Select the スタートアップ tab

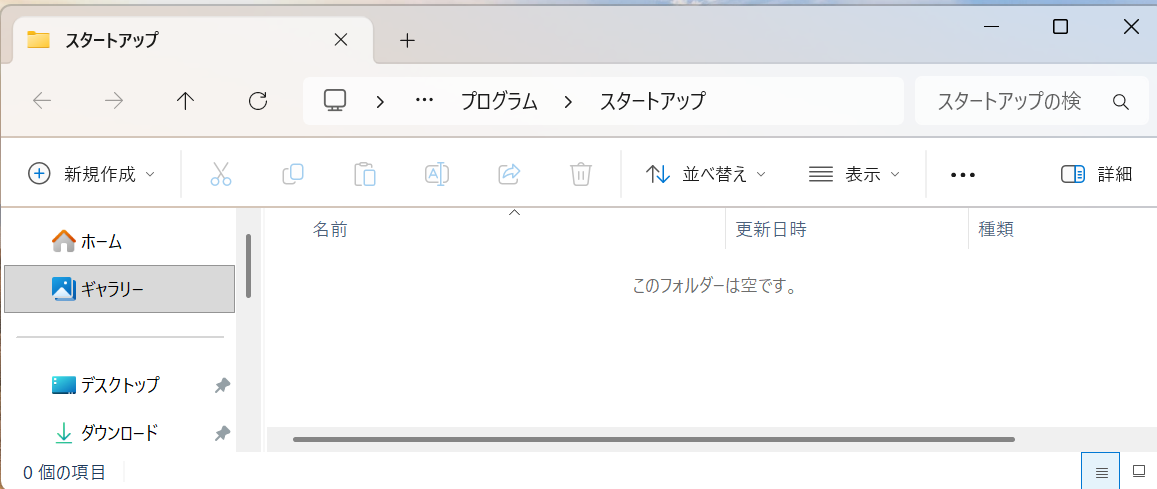tap(193, 40)
